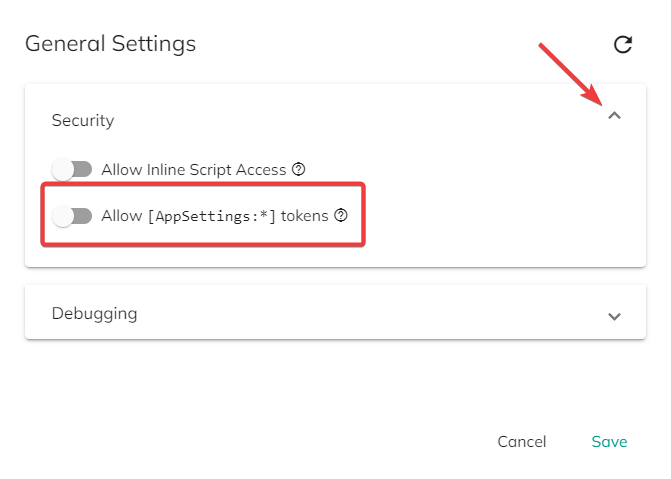The width and height of the screenshot is (671, 479).
Task: Click the Debugging section heading
Action: [95, 313]
